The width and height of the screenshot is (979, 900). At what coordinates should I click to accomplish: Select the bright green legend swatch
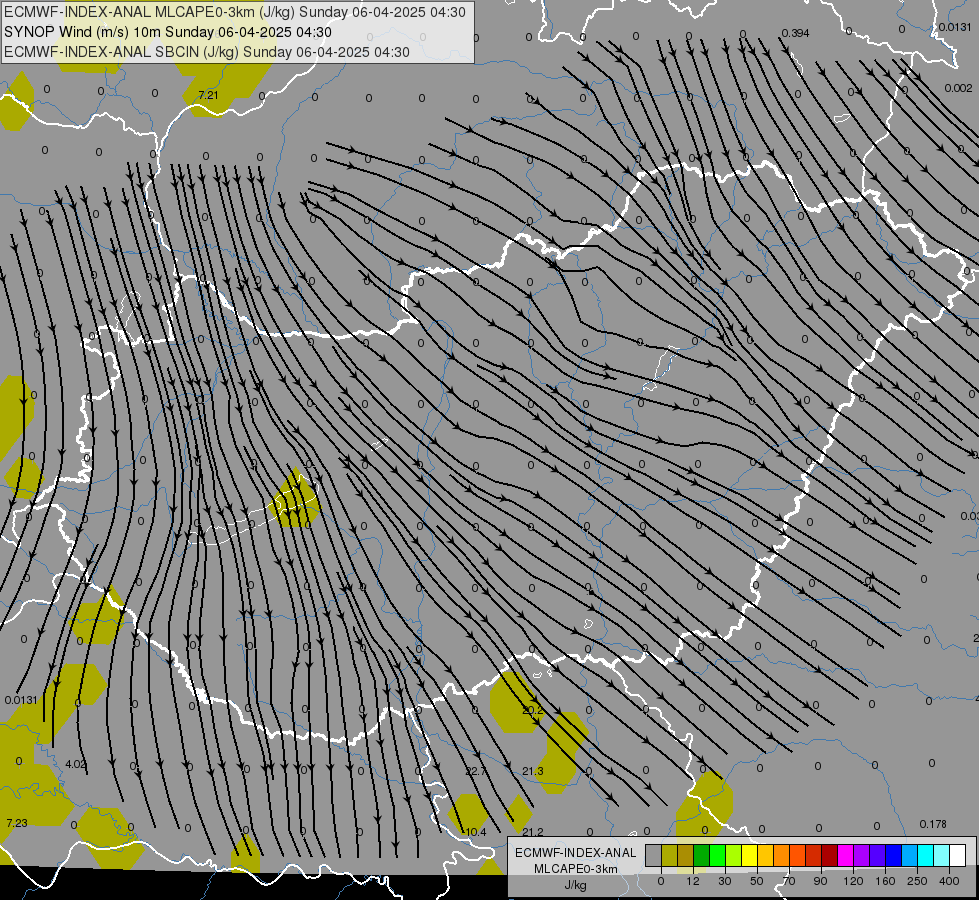coord(717,856)
